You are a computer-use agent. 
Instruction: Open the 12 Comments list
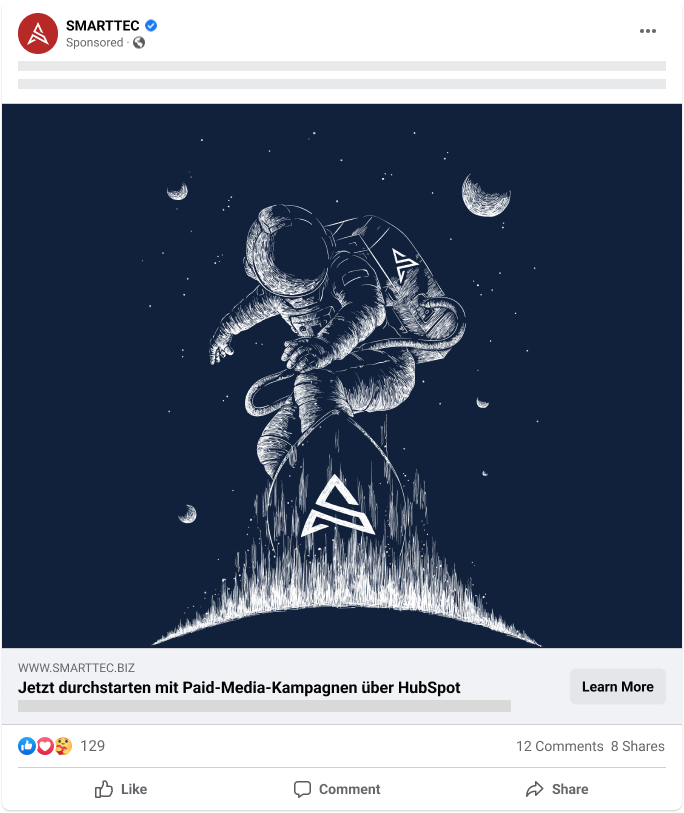point(560,746)
